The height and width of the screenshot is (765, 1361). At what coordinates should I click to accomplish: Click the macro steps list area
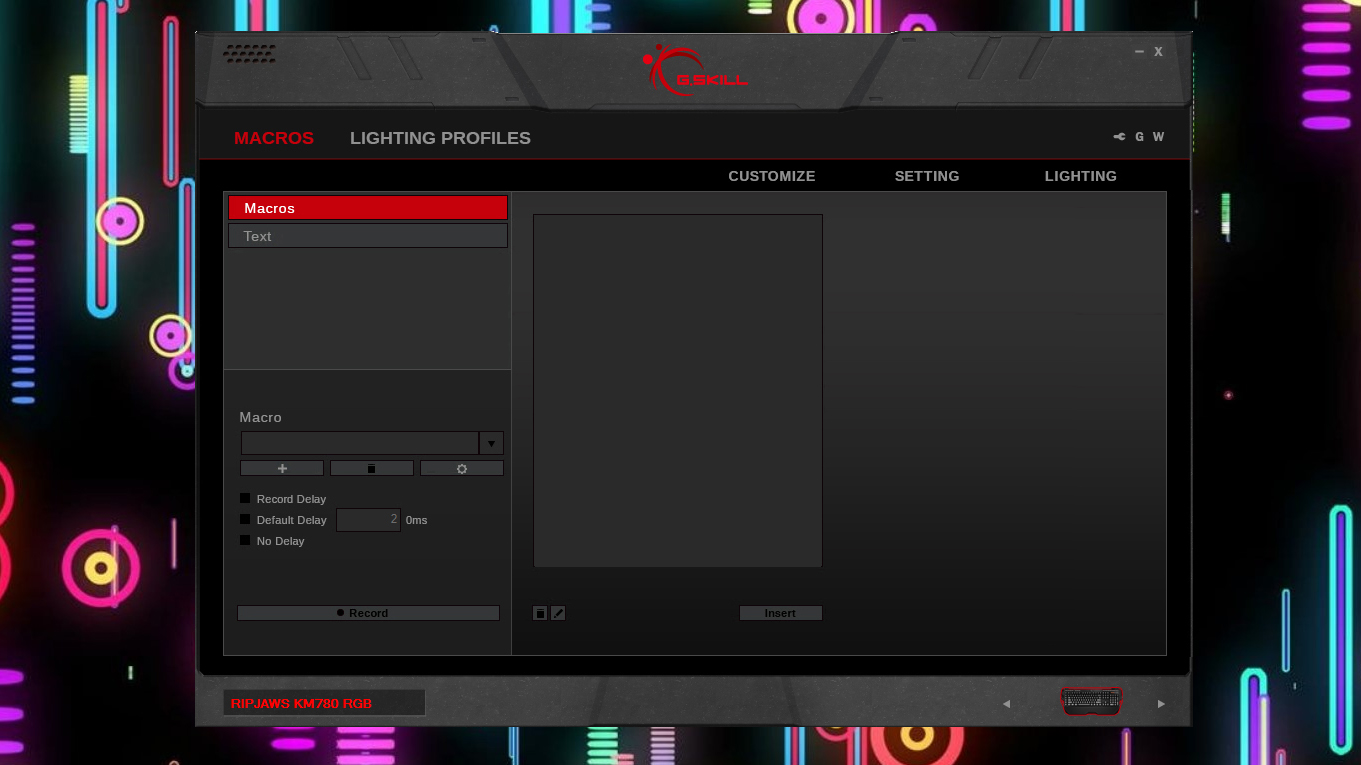(x=678, y=390)
